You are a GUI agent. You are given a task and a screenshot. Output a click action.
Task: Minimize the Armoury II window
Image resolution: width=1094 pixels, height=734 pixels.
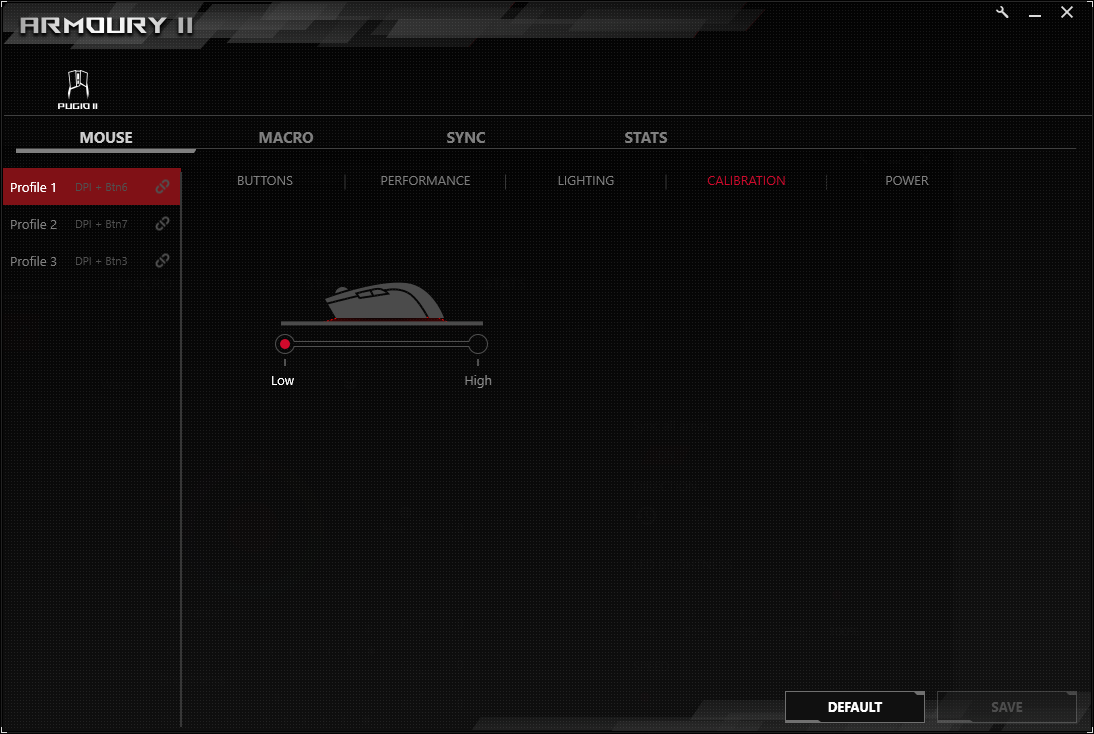1035,14
